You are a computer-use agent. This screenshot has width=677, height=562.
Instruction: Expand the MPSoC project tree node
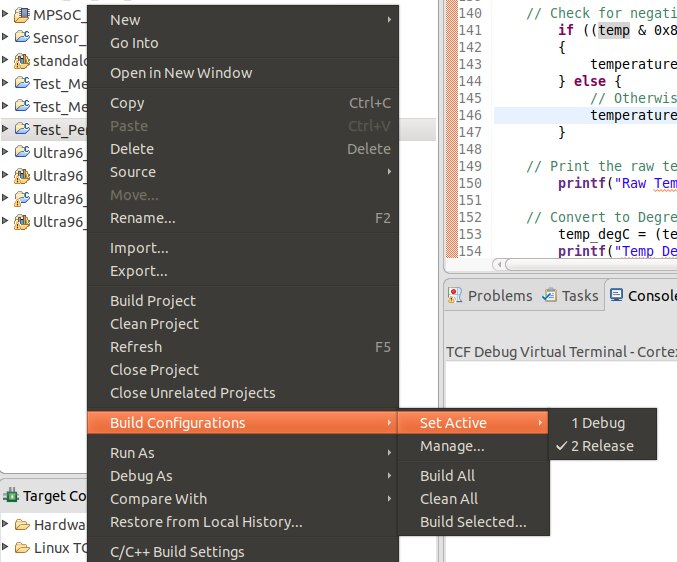point(5,14)
